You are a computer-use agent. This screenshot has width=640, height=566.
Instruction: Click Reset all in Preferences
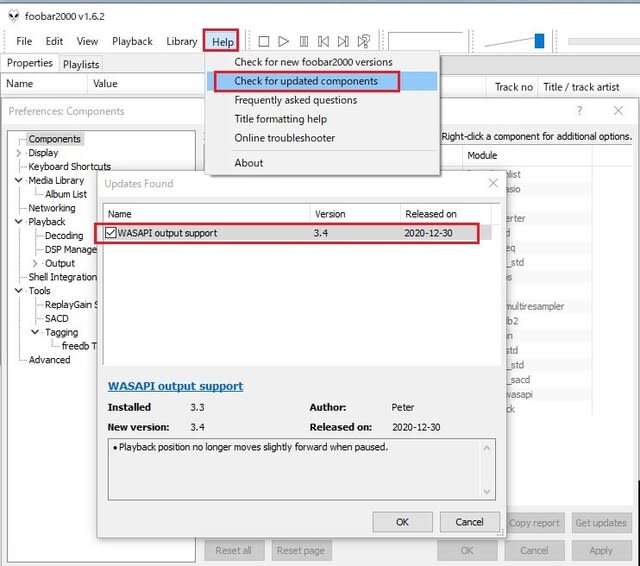click(233, 550)
